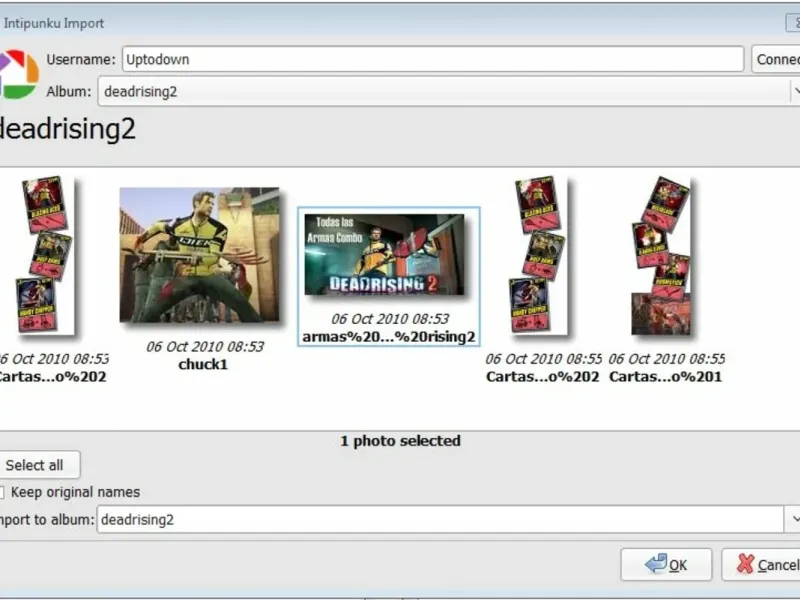The height and width of the screenshot is (600, 800).
Task: Click the chuck1 filename label
Action: (203, 364)
